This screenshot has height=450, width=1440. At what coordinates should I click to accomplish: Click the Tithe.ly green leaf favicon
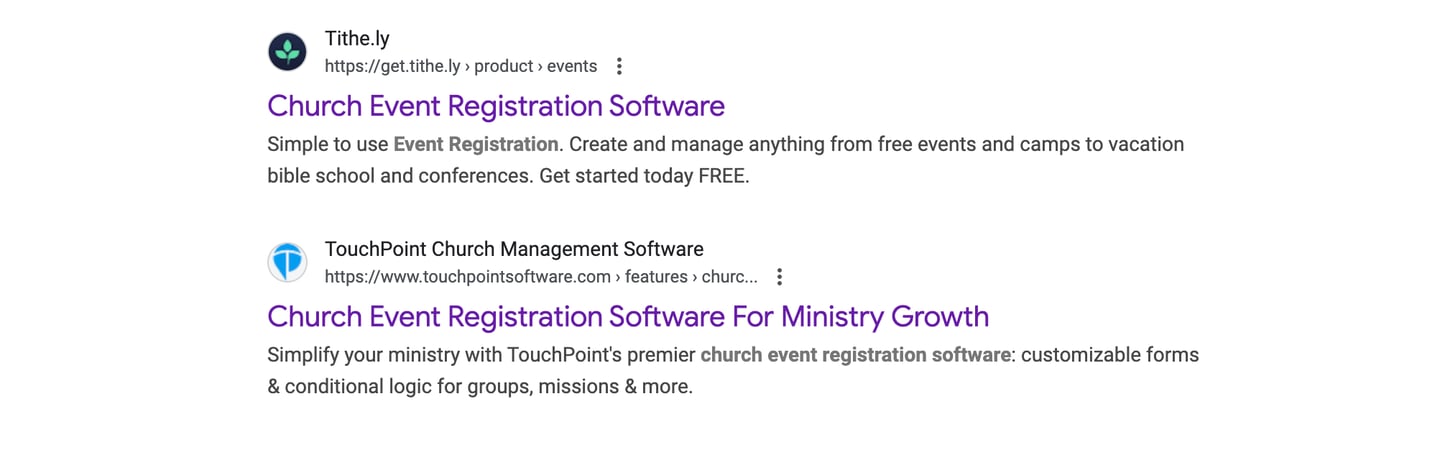point(287,52)
